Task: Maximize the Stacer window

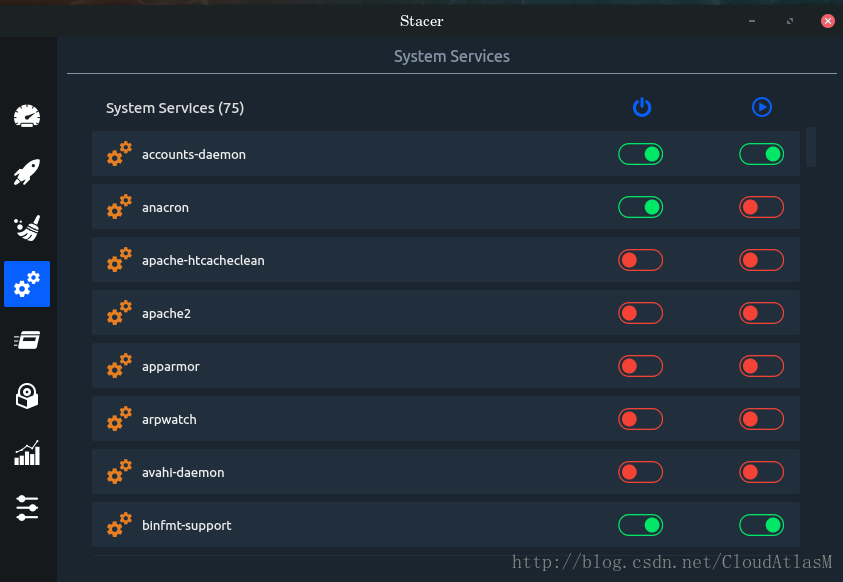Action: pyautogui.click(x=790, y=21)
